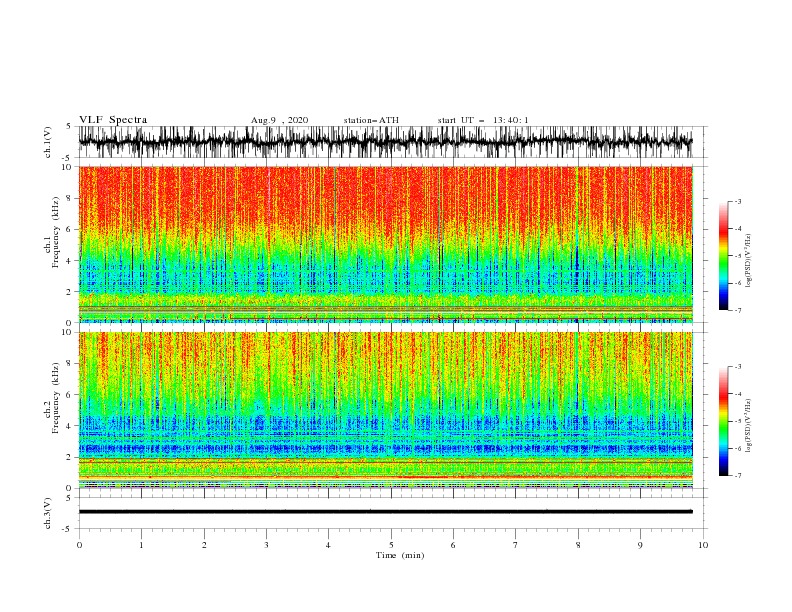Click time axis tick label '10'
792x612 pixels.
click(x=703, y=545)
